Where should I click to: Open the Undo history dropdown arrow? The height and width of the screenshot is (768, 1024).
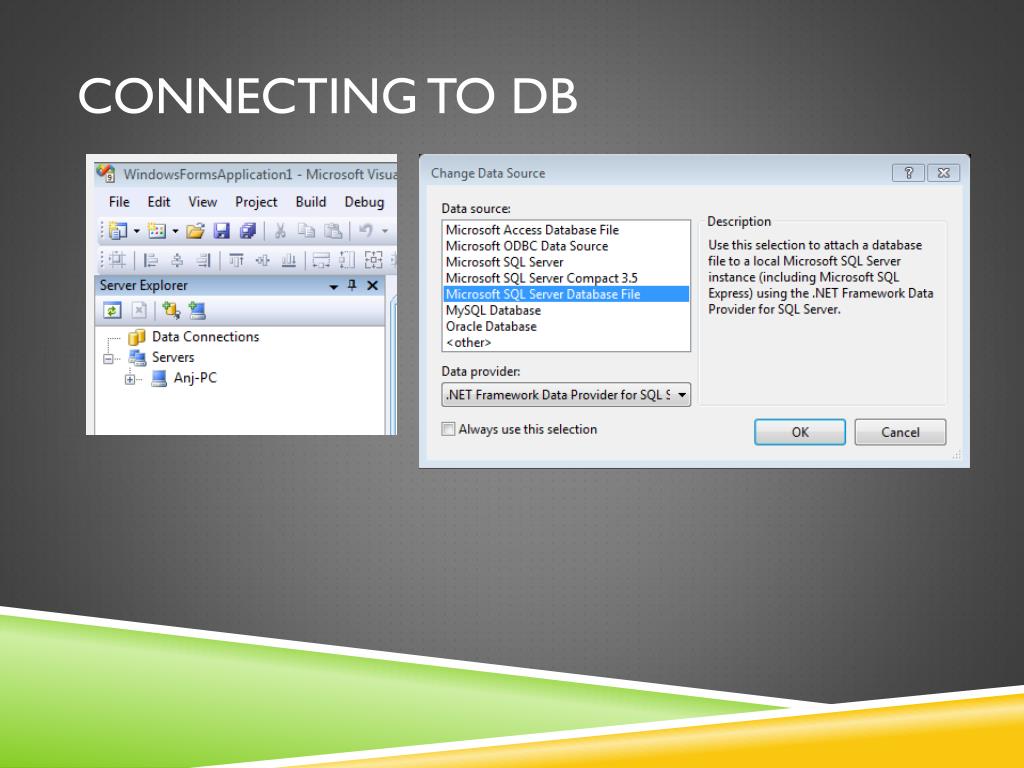click(x=385, y=231)
